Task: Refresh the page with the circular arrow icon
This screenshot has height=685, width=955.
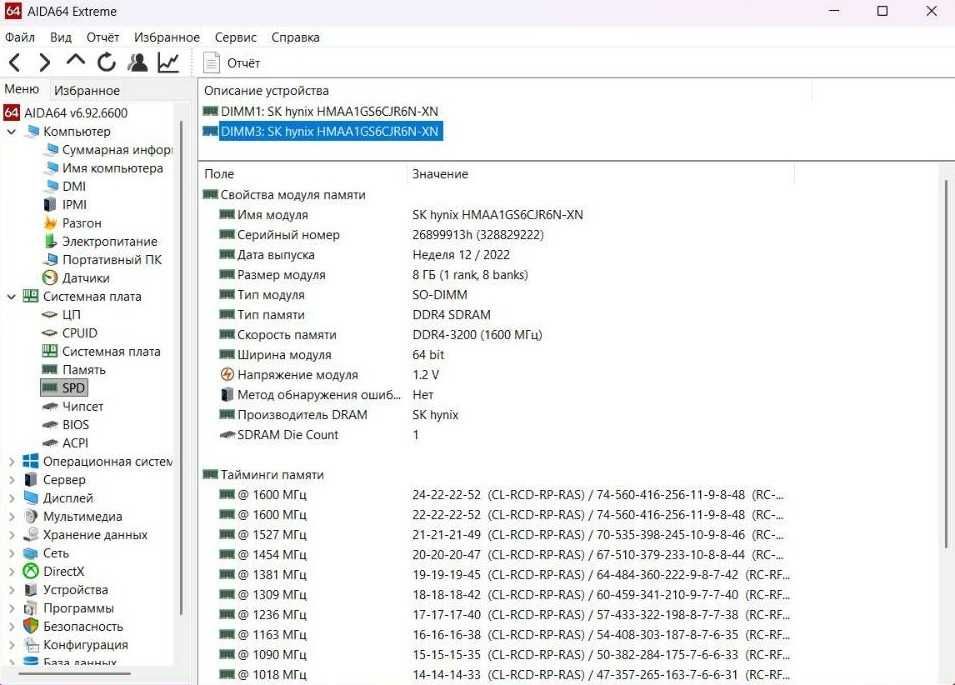Action: point(107,62)
